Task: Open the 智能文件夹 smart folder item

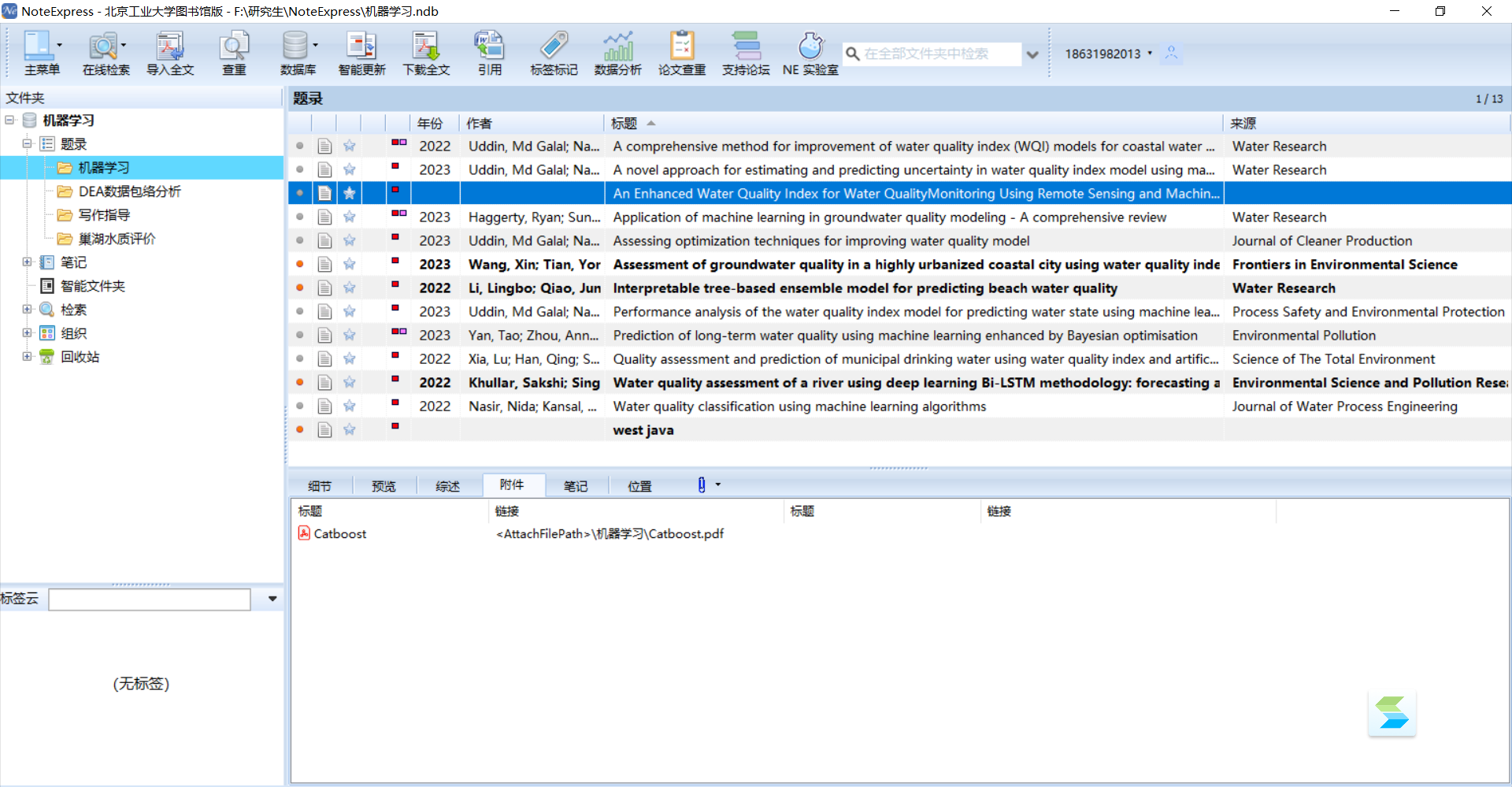Action: pos(92,286)
